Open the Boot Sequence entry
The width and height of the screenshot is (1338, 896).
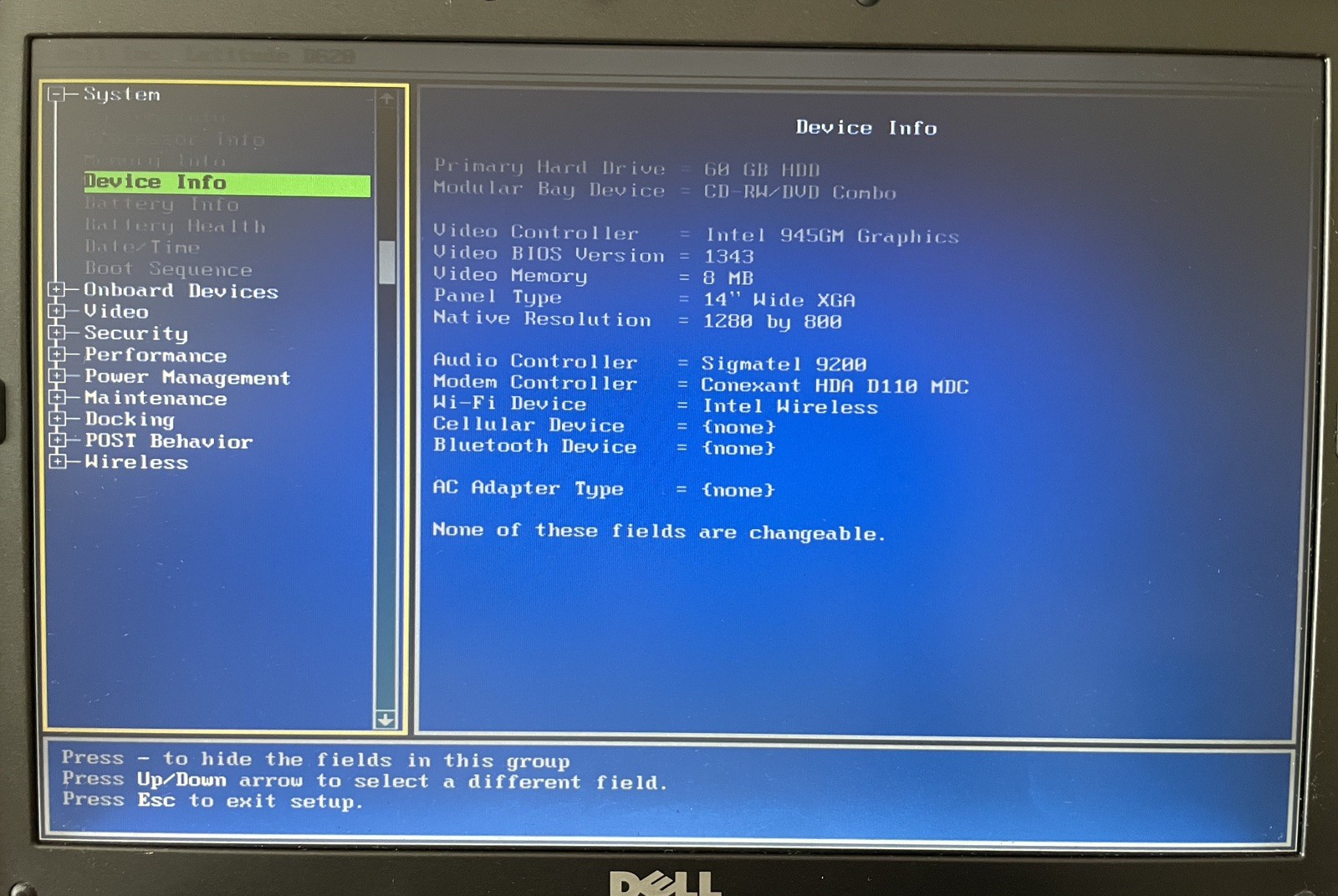pyautogui.click(x=168, y=269)
